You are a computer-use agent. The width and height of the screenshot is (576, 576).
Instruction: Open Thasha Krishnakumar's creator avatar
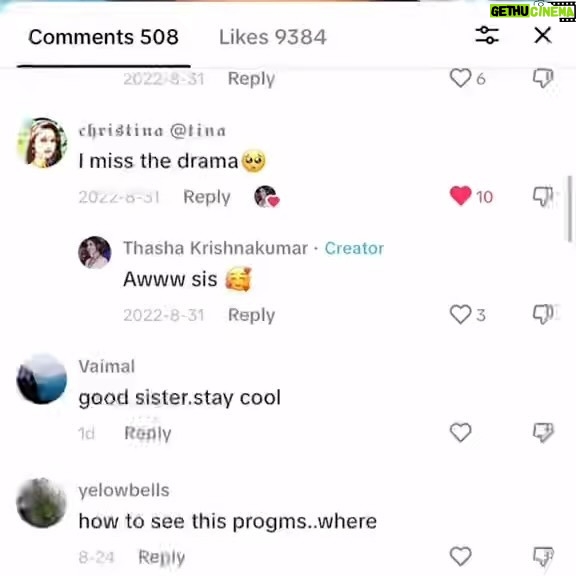[x=94, y=252]
